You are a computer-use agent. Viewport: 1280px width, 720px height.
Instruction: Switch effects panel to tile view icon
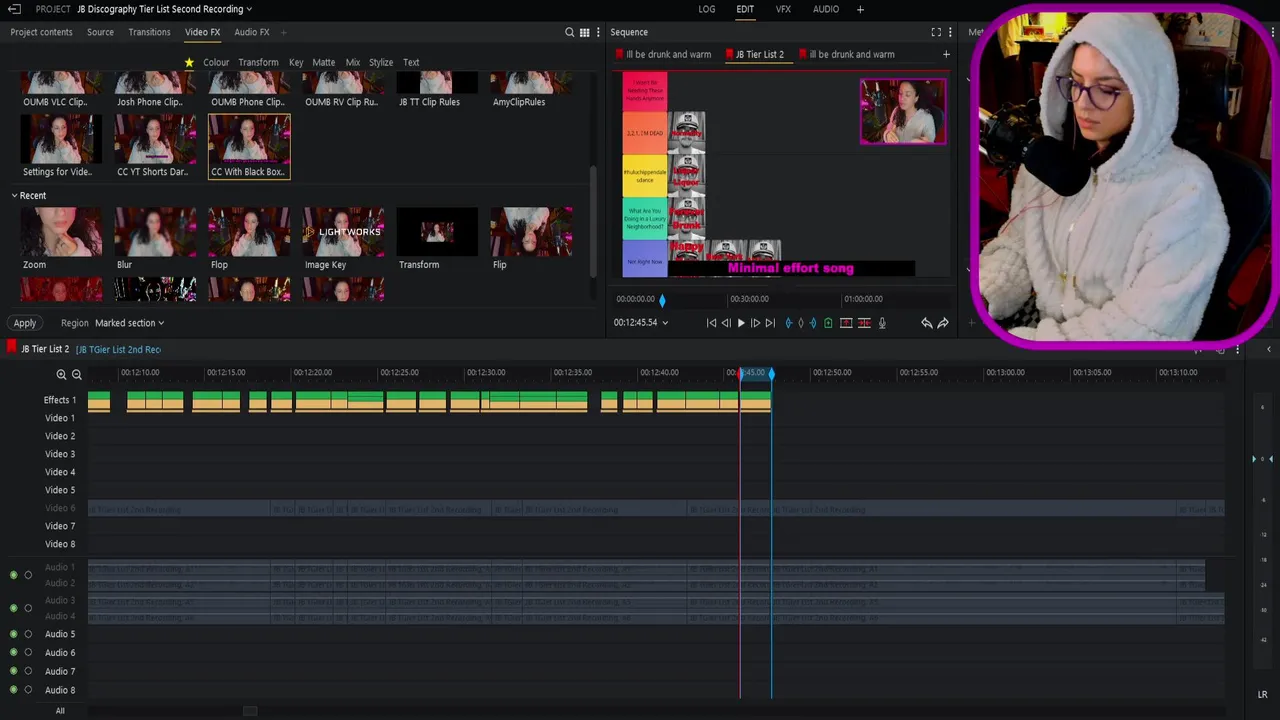tap(584, 32)
